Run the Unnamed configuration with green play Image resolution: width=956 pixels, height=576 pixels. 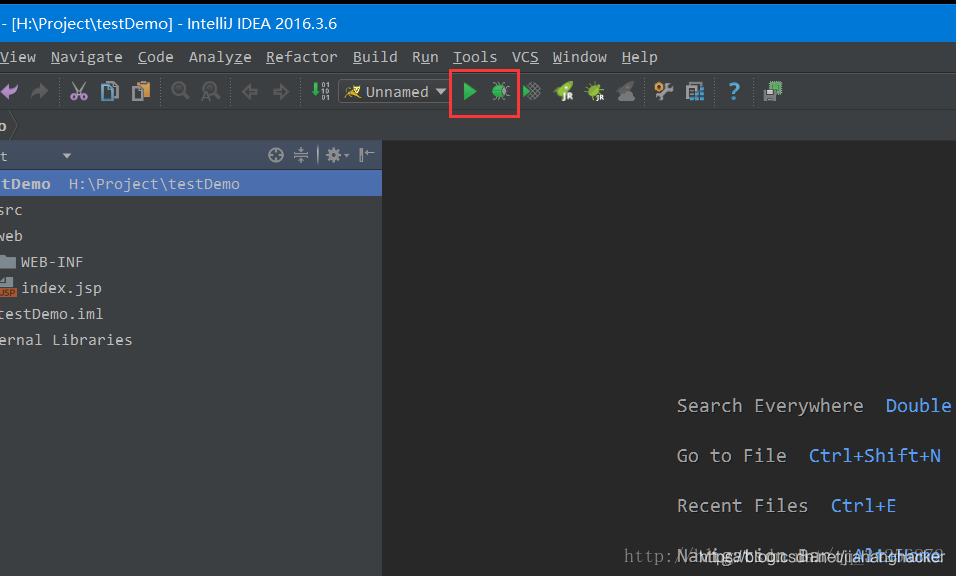point(469,91)
